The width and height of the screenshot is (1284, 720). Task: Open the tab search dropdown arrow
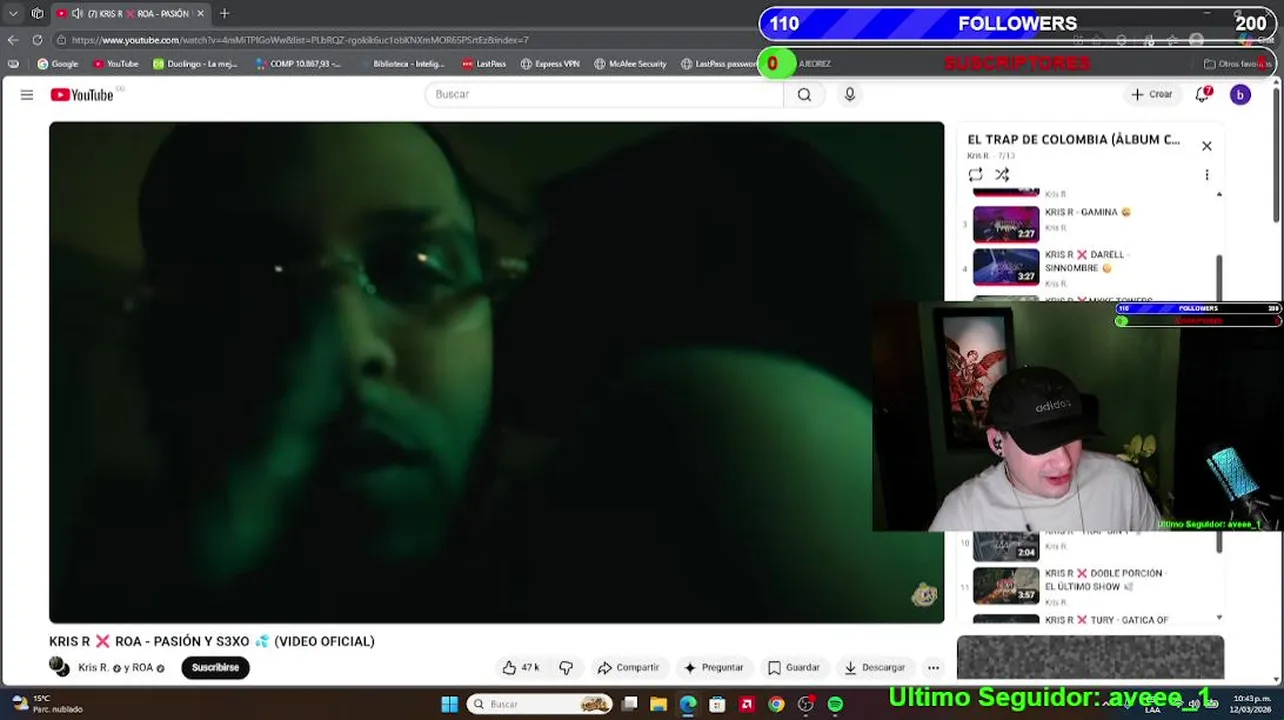coord(13,13)
